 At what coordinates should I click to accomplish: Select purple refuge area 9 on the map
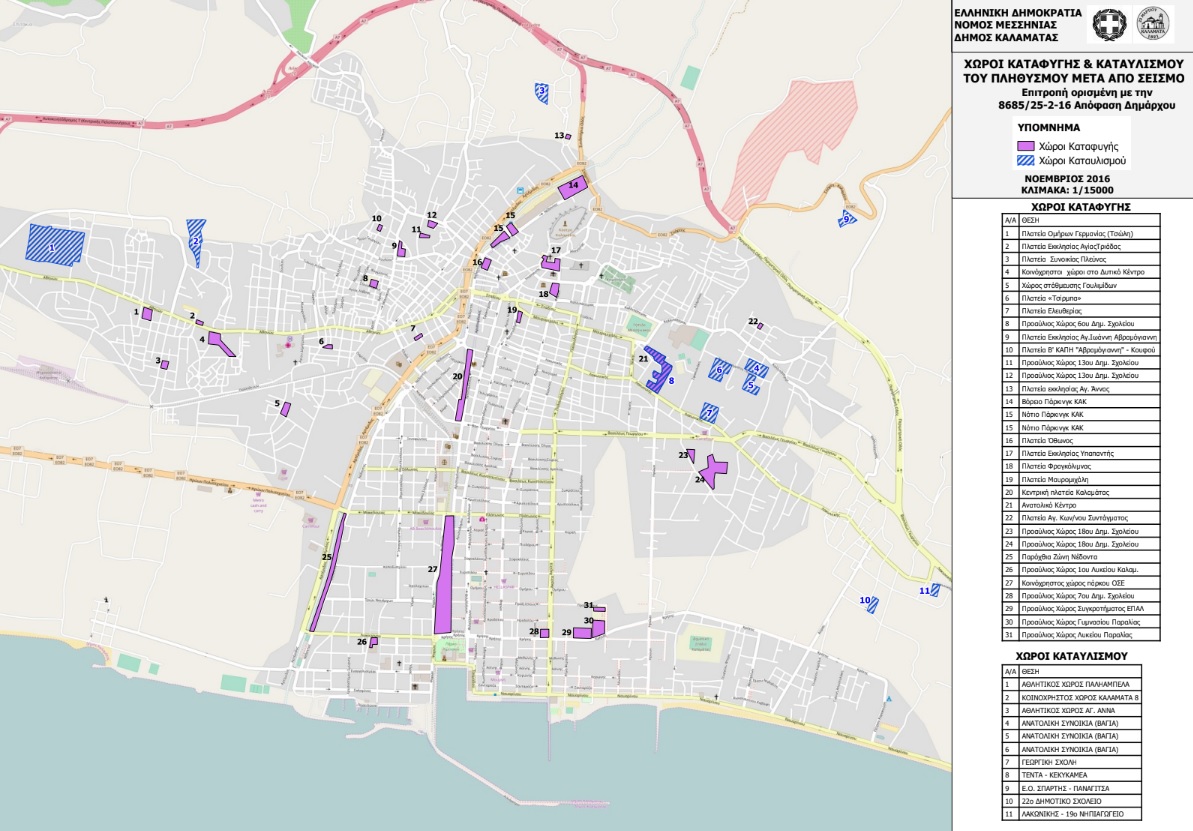pyautogui.click(x=401, y=249)
